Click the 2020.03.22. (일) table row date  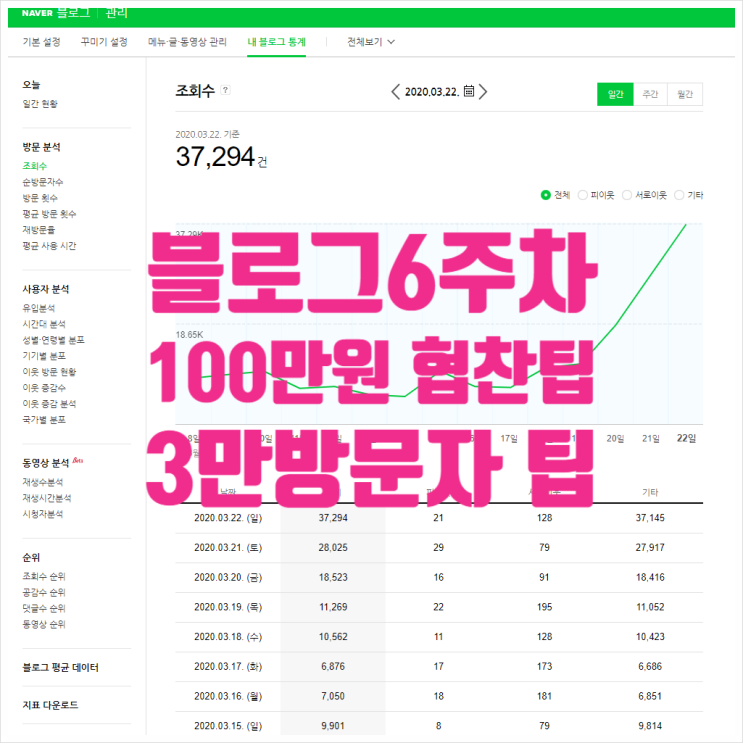coord(228,518)
